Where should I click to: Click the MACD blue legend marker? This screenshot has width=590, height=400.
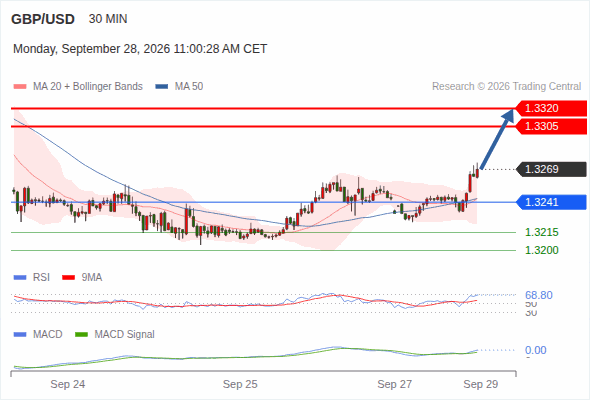[x=20, y=335]
